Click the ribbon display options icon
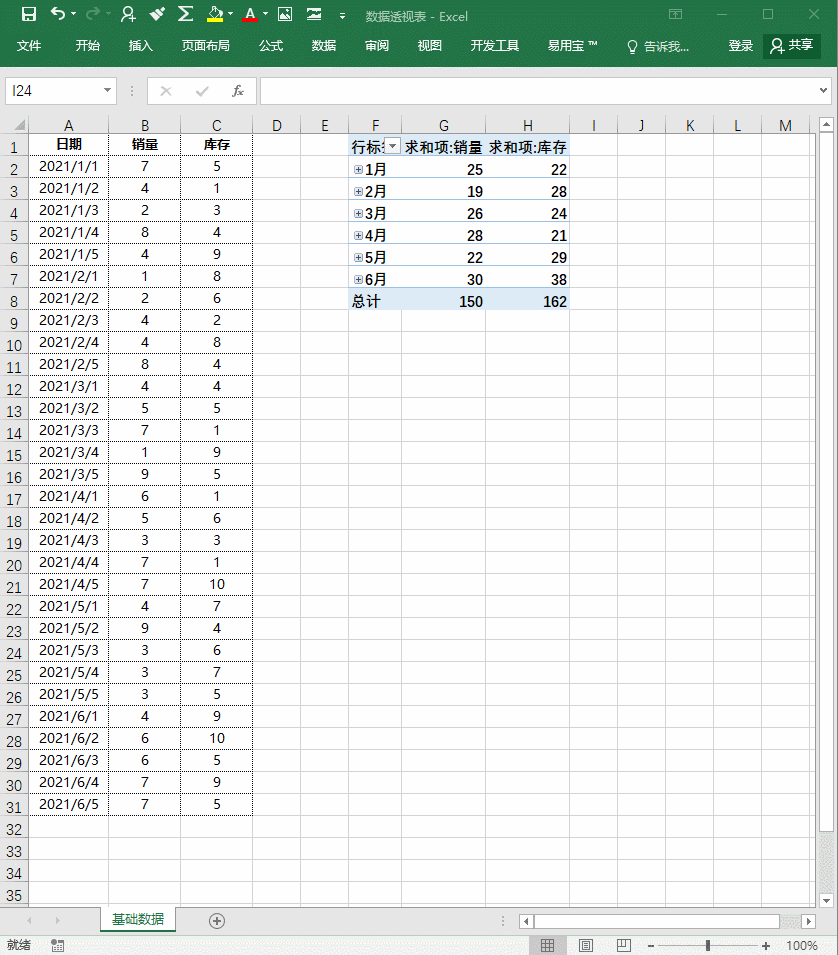 click(x=675, y=14)
